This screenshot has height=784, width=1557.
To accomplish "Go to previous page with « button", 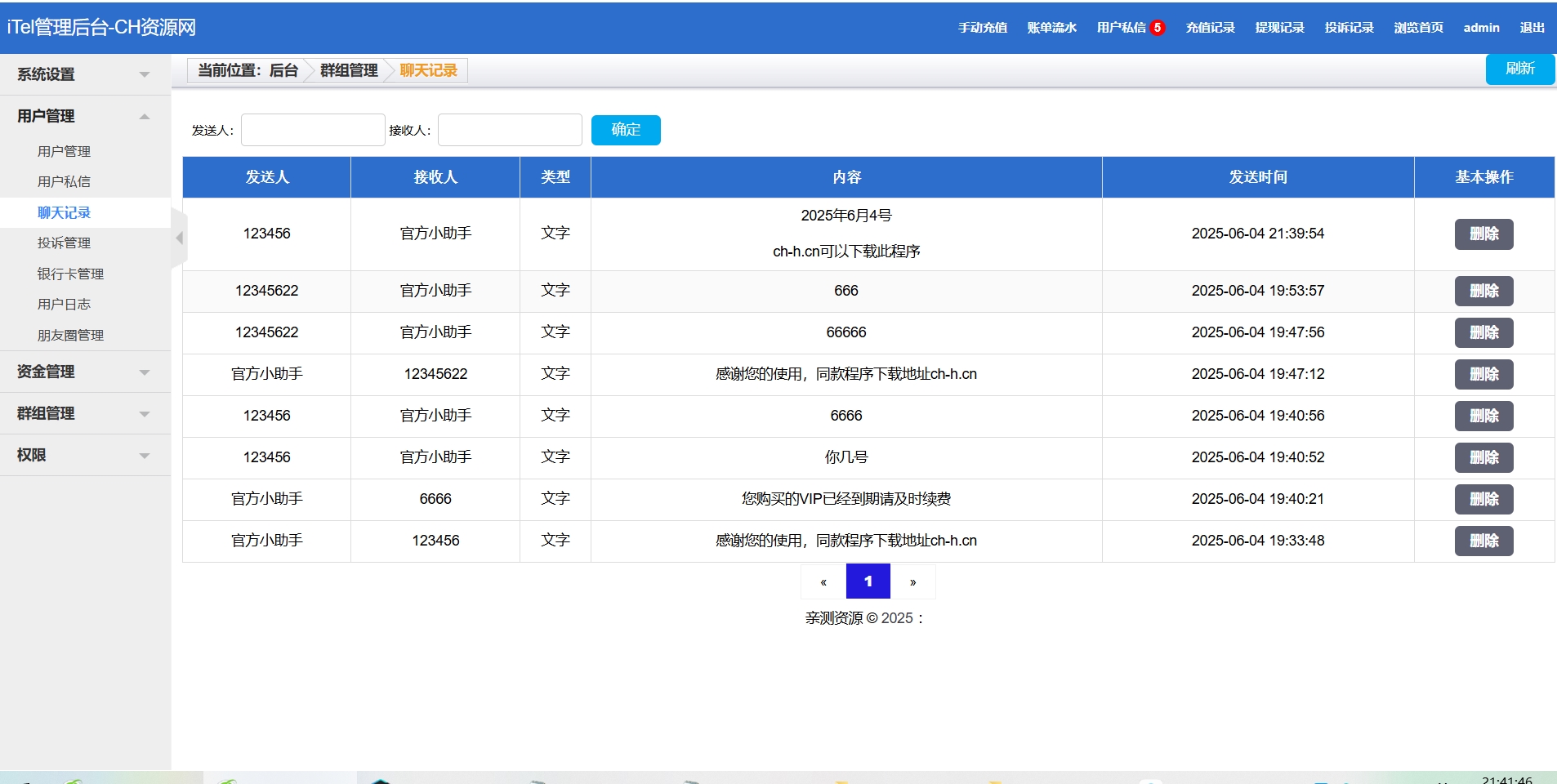I will [x=823, y=581].
